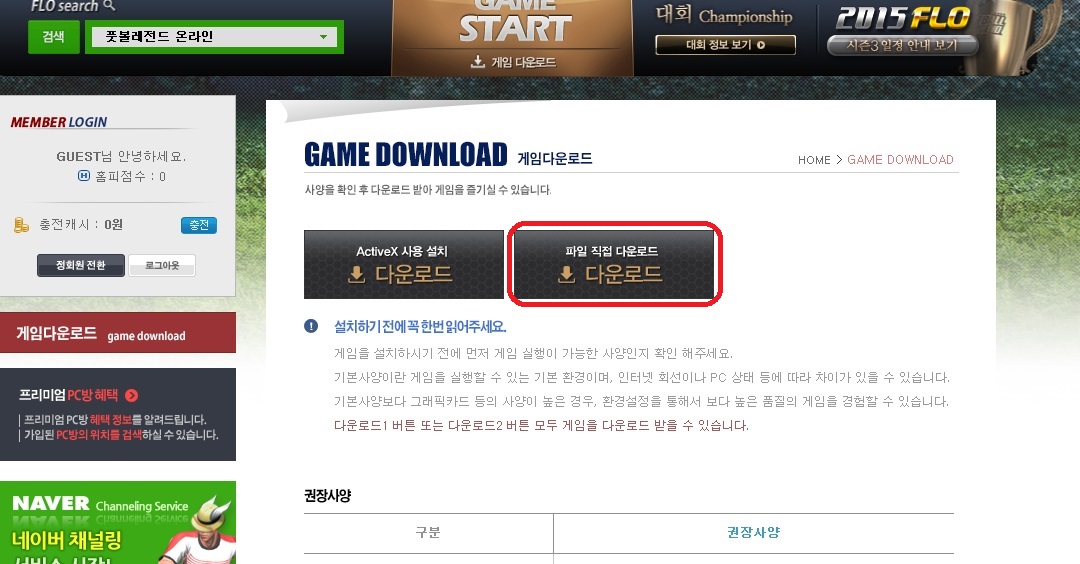Viewport: 1080px width, 564px height.
Task: Click the blue H icon beside 홈피점수
Action: (x=84, y=176)
